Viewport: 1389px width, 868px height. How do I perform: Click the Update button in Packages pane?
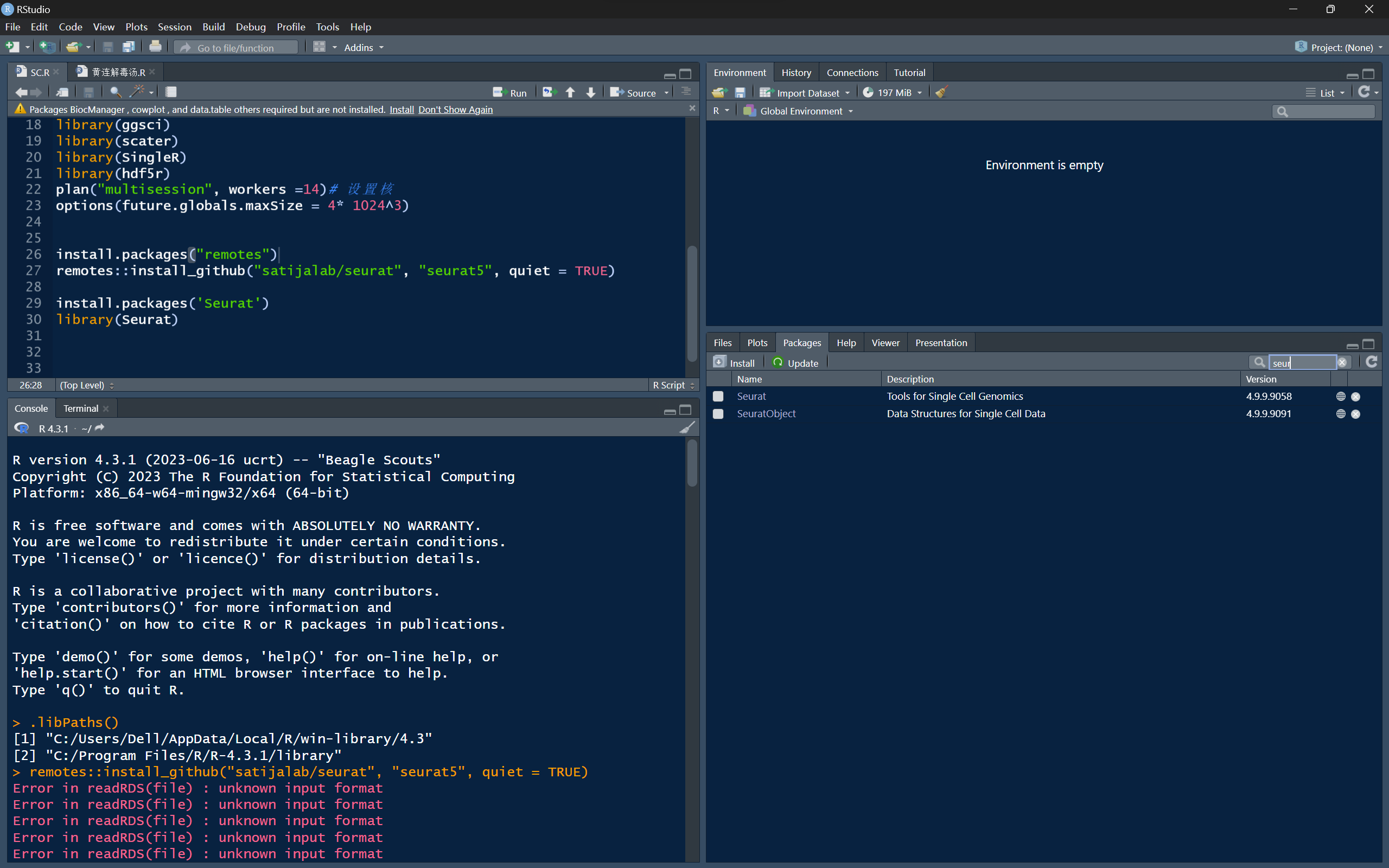click(795, 362)
